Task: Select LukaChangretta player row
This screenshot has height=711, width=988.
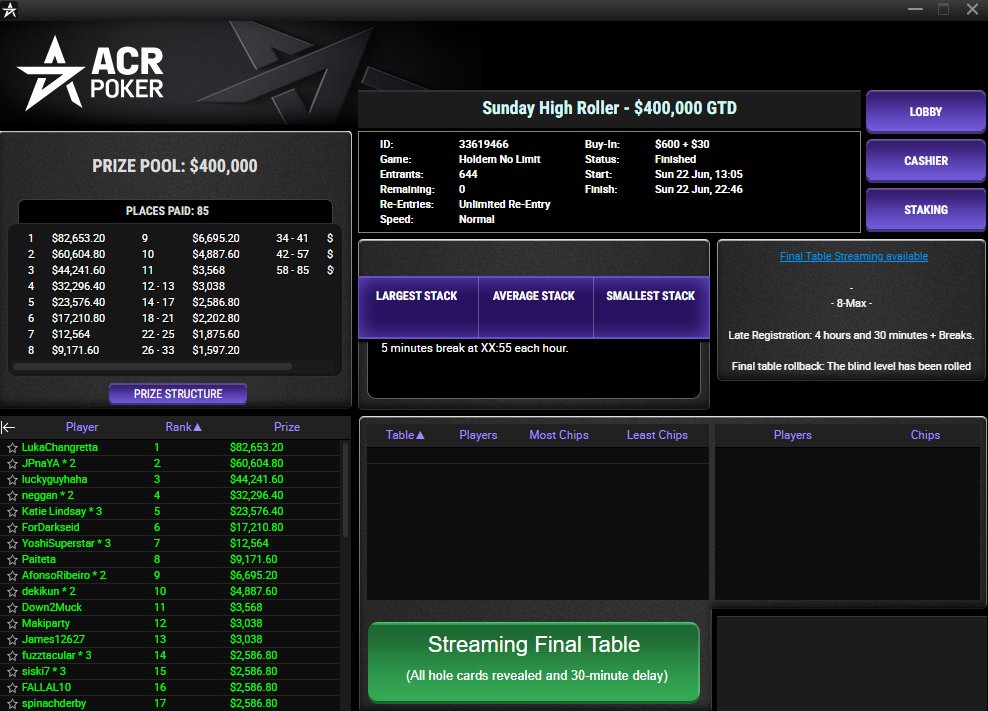Action: coord(170,448)
